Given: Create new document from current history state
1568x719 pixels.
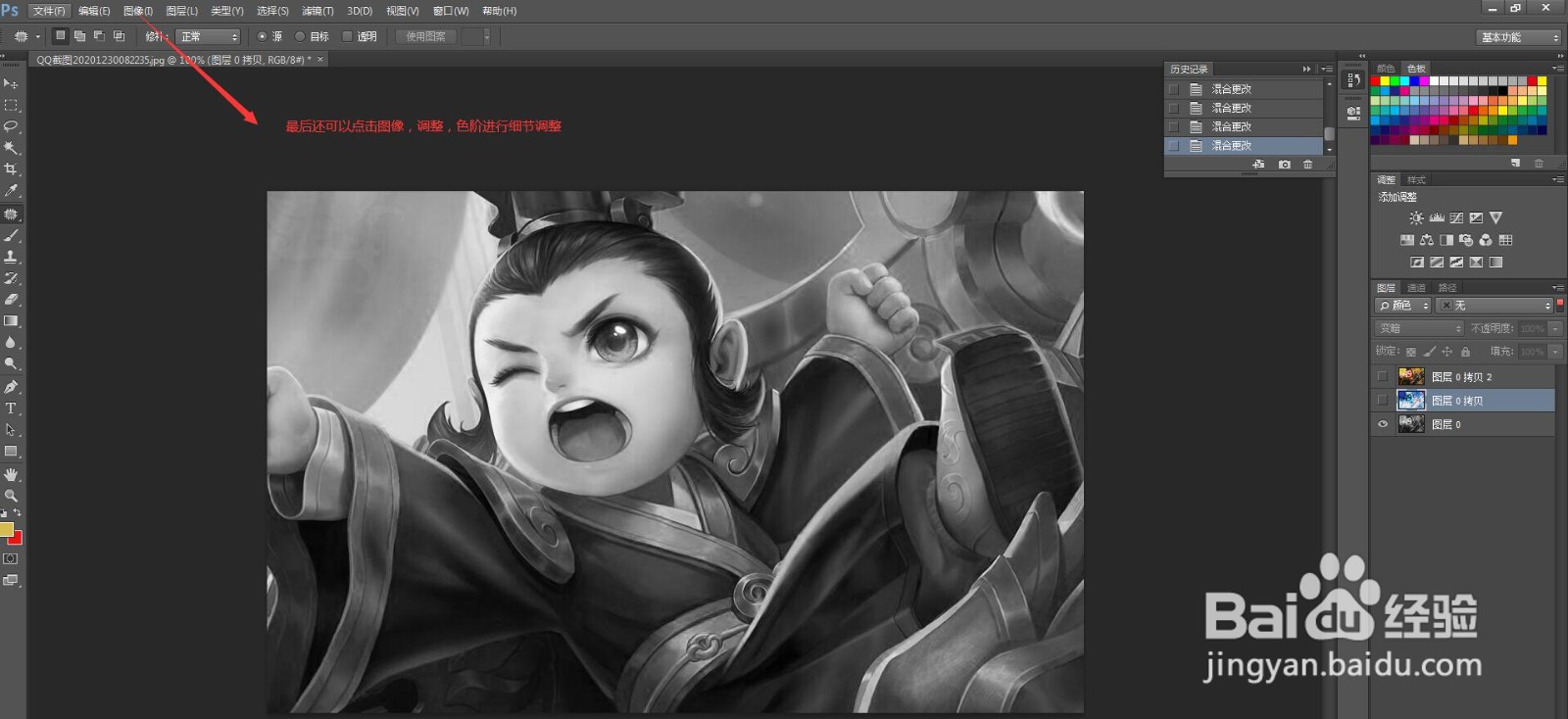Looking at the screenshot, I should (1259, 165).
